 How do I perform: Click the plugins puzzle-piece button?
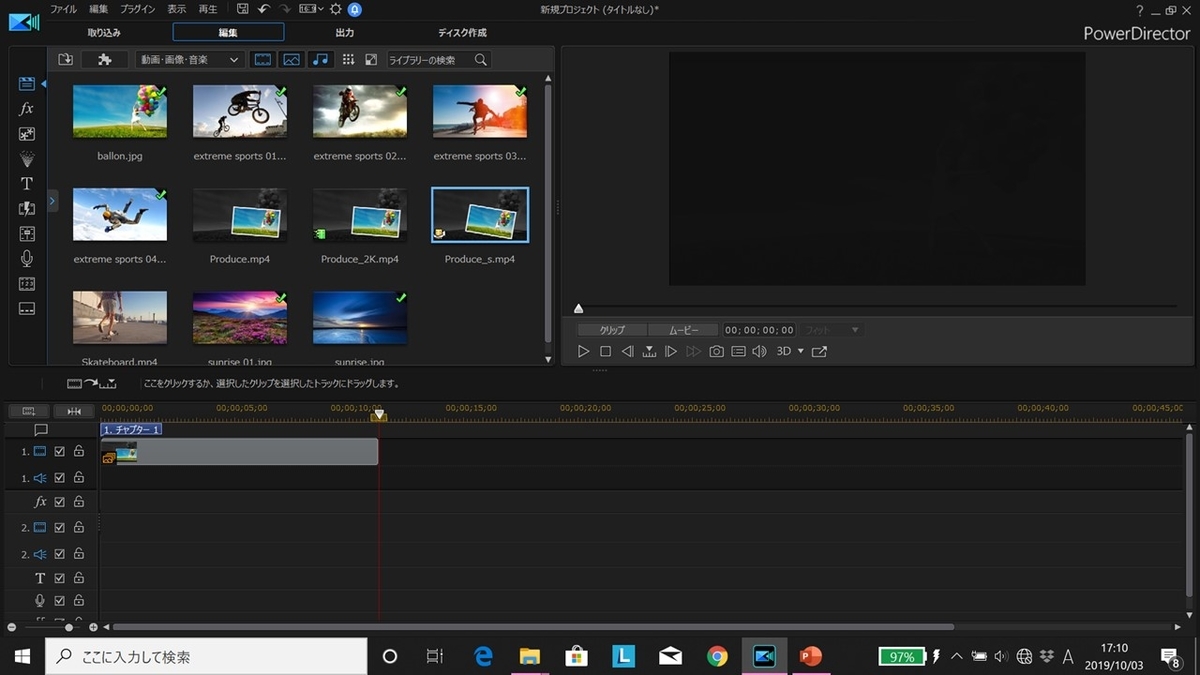coord(105,60)
